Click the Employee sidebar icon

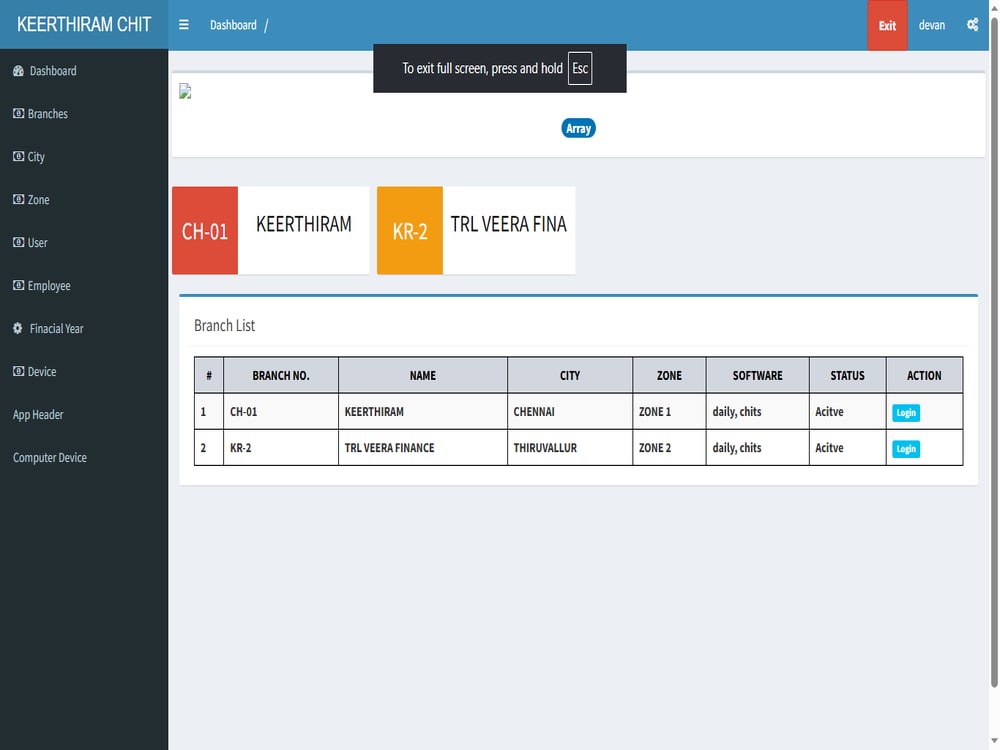click(18, 285)
